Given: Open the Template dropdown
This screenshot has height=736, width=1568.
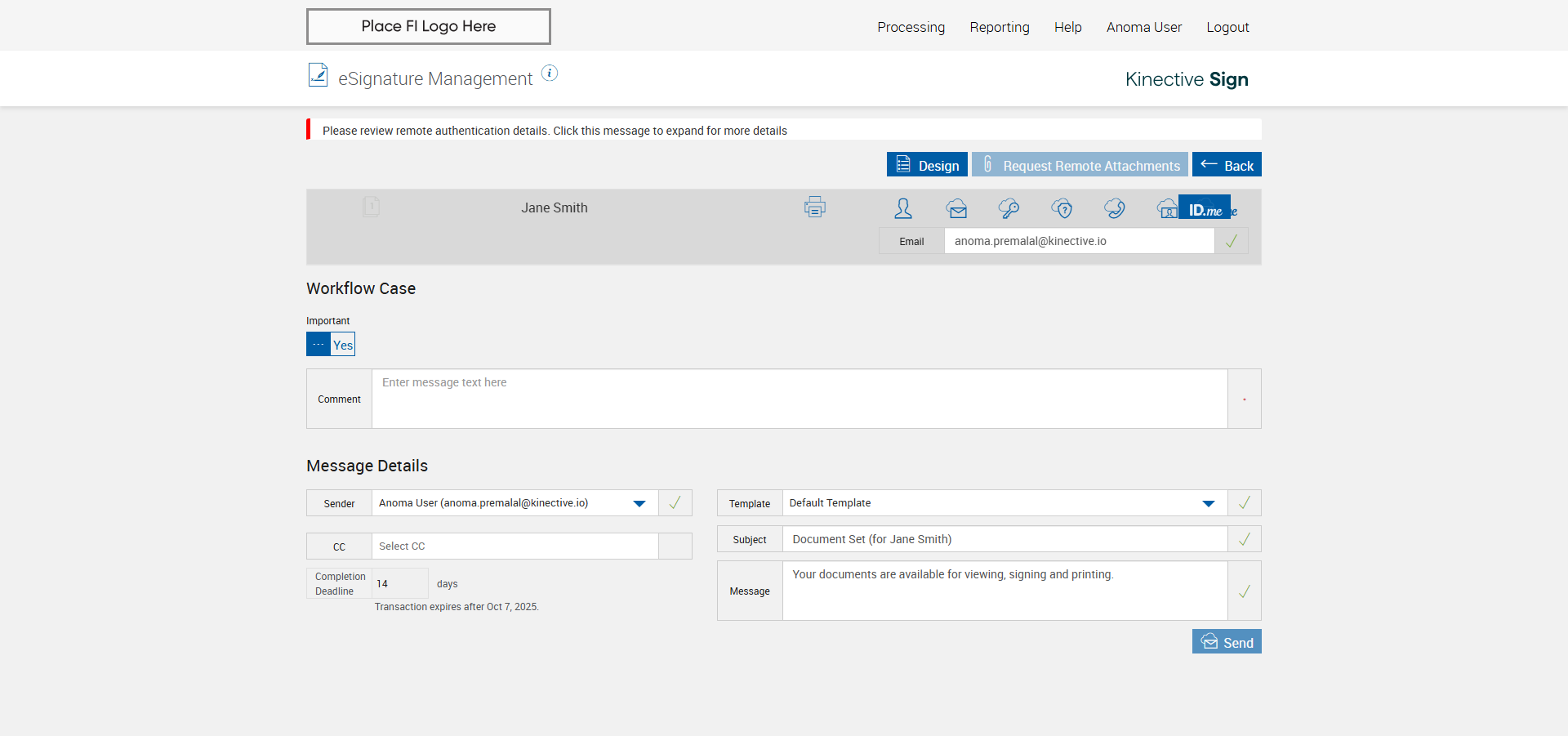Looking at the screenshot, I should [1208, 503].
